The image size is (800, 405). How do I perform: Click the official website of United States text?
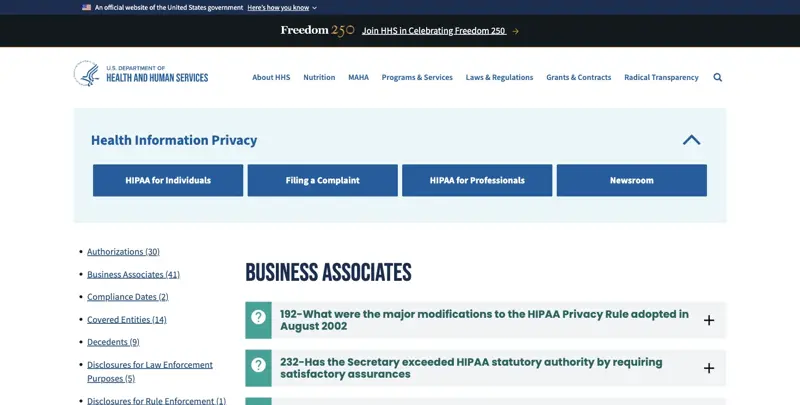(169, 8)
